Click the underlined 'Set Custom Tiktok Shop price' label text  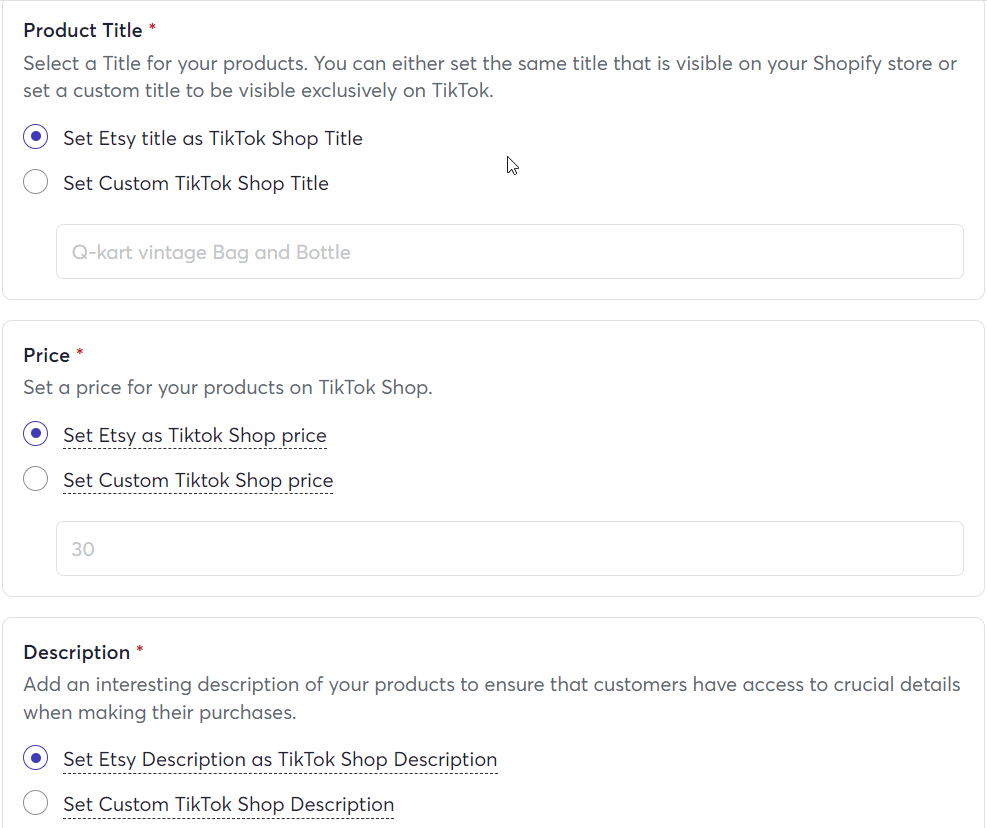point(198,480)
